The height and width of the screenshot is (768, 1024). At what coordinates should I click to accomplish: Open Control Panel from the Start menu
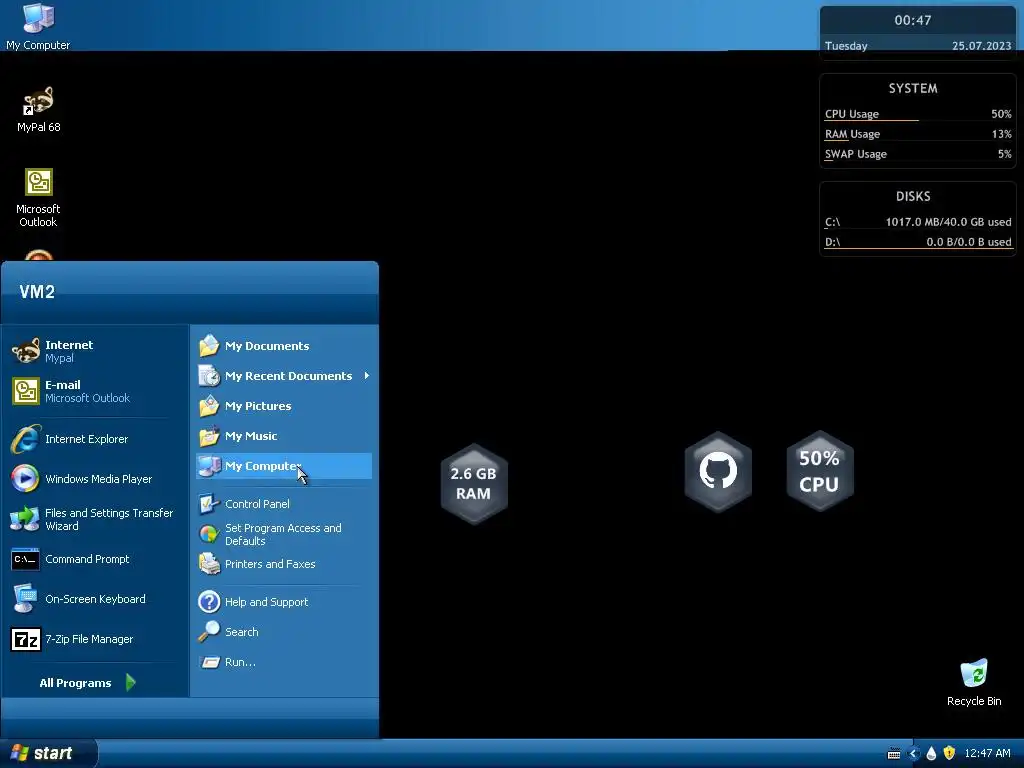coord(283,504)
